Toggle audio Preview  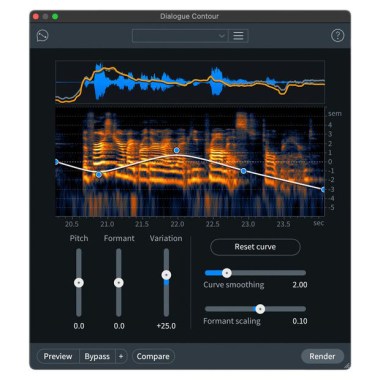[x=58, y=356]
